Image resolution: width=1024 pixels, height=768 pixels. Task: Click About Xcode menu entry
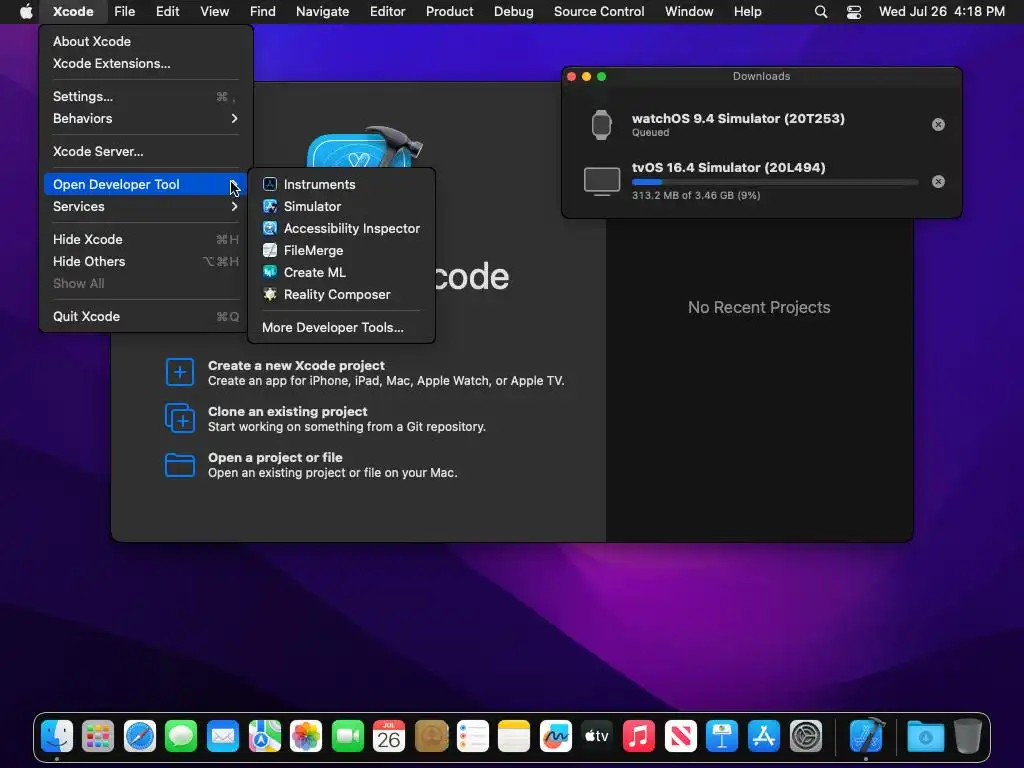[146, 41]
